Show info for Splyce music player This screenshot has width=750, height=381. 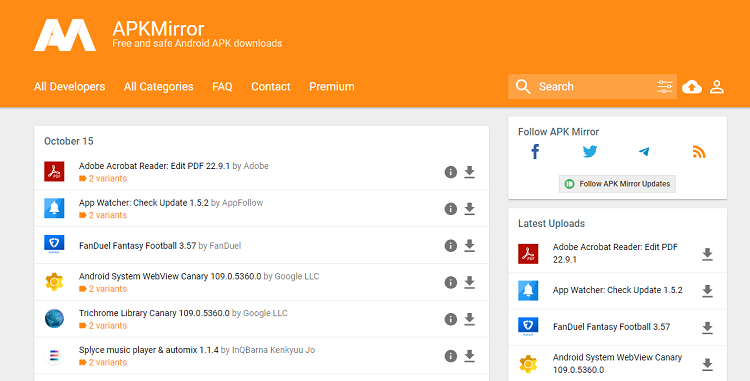point(451,356)
